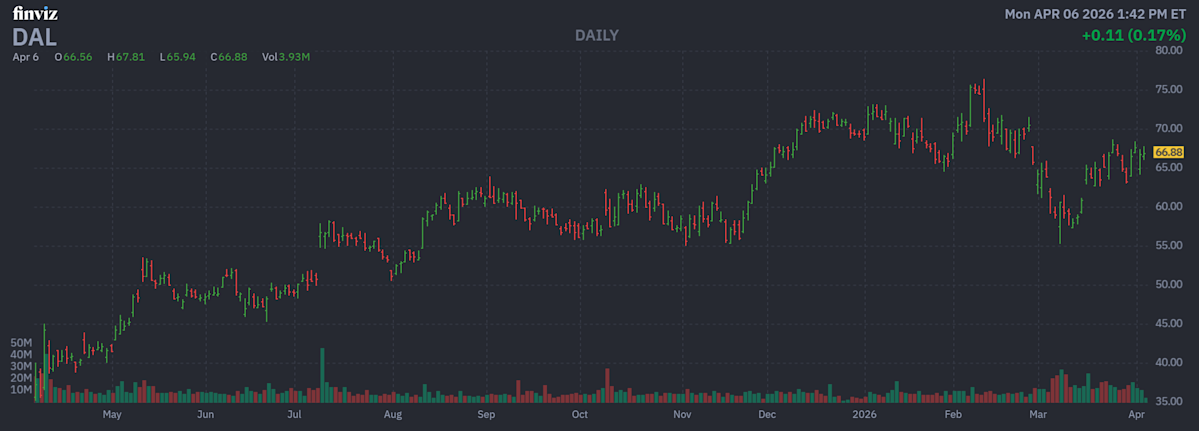
Task: Select the May marker on the time axis
Action: pos(112,413)
